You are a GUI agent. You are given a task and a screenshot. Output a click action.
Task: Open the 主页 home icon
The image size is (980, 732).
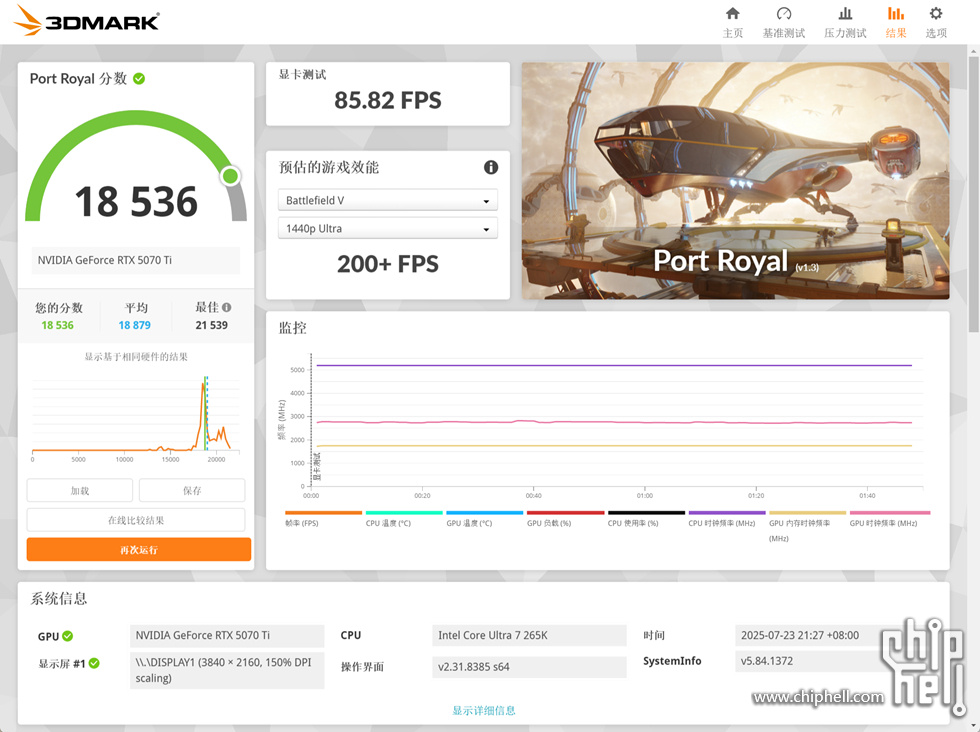[x=732, y=14]
